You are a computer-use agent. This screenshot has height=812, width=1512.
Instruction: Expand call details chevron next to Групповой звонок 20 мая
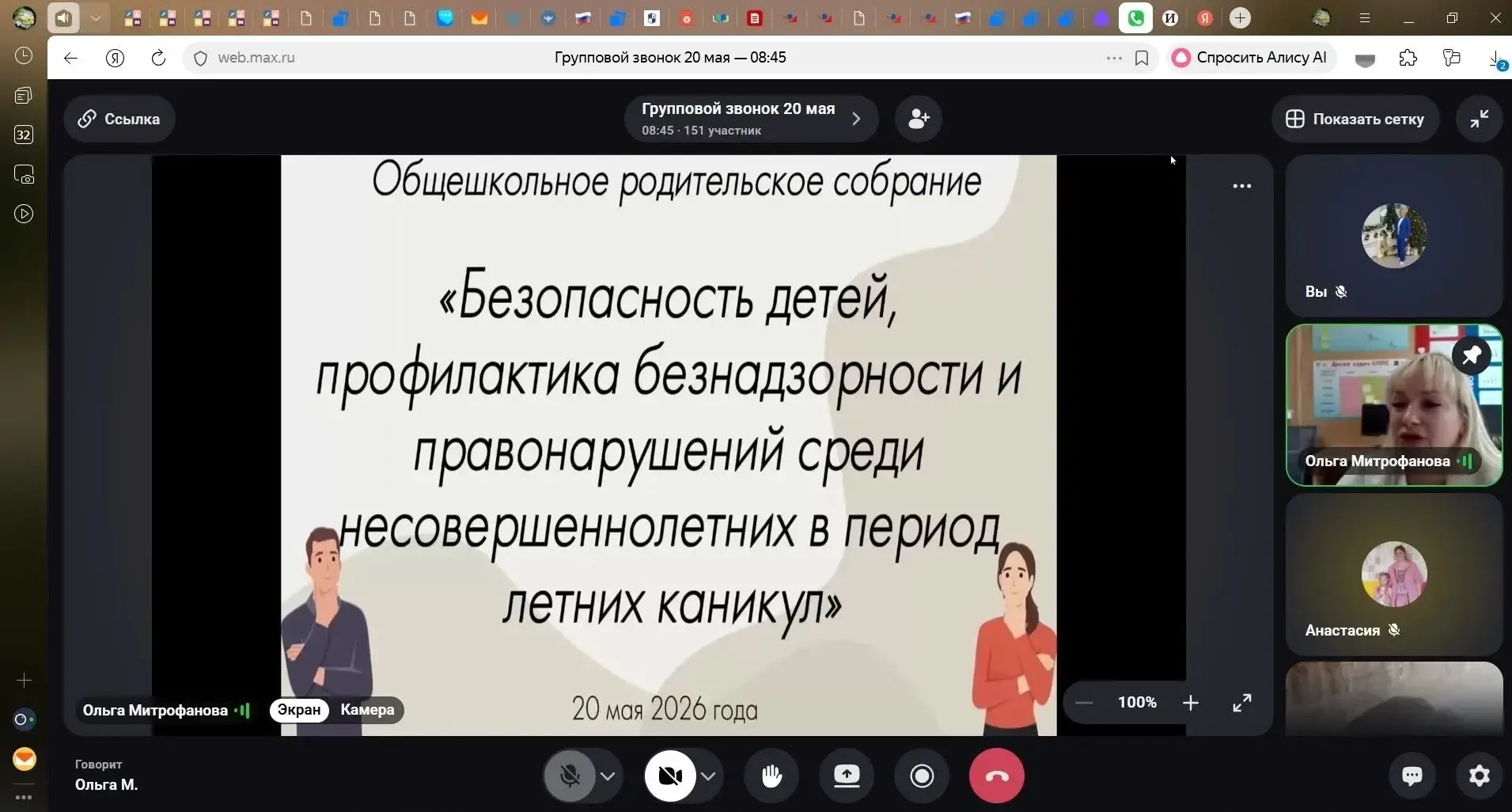[x=856, y=119]
